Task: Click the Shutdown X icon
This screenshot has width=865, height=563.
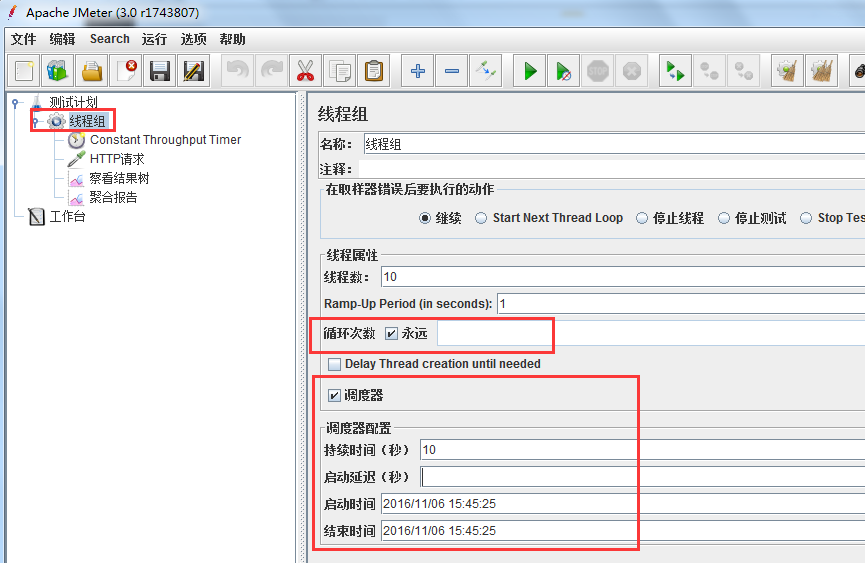Action: 632,71
